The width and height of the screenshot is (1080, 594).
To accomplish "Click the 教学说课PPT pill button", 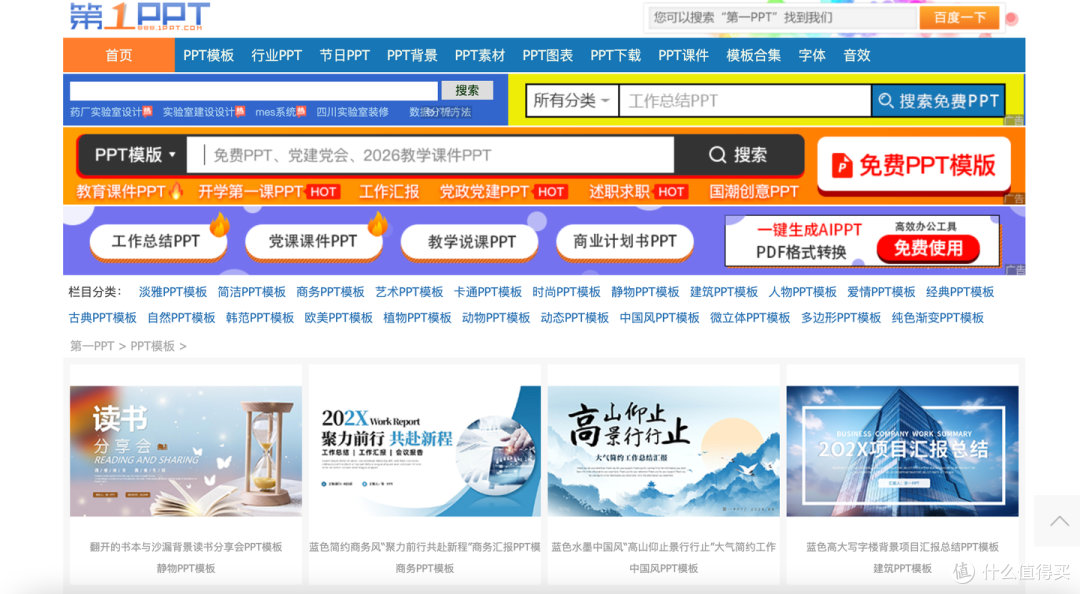I will 469,242.
